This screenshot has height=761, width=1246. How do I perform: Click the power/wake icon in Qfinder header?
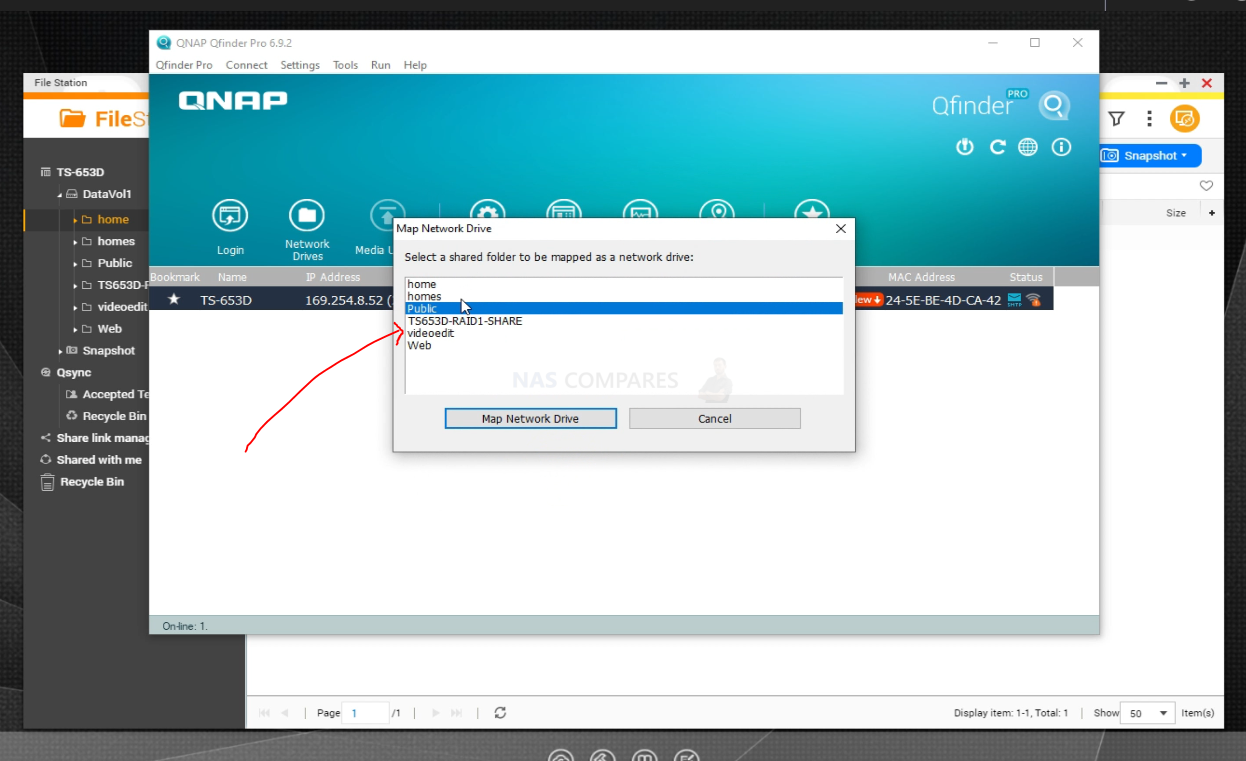(965, 147)
